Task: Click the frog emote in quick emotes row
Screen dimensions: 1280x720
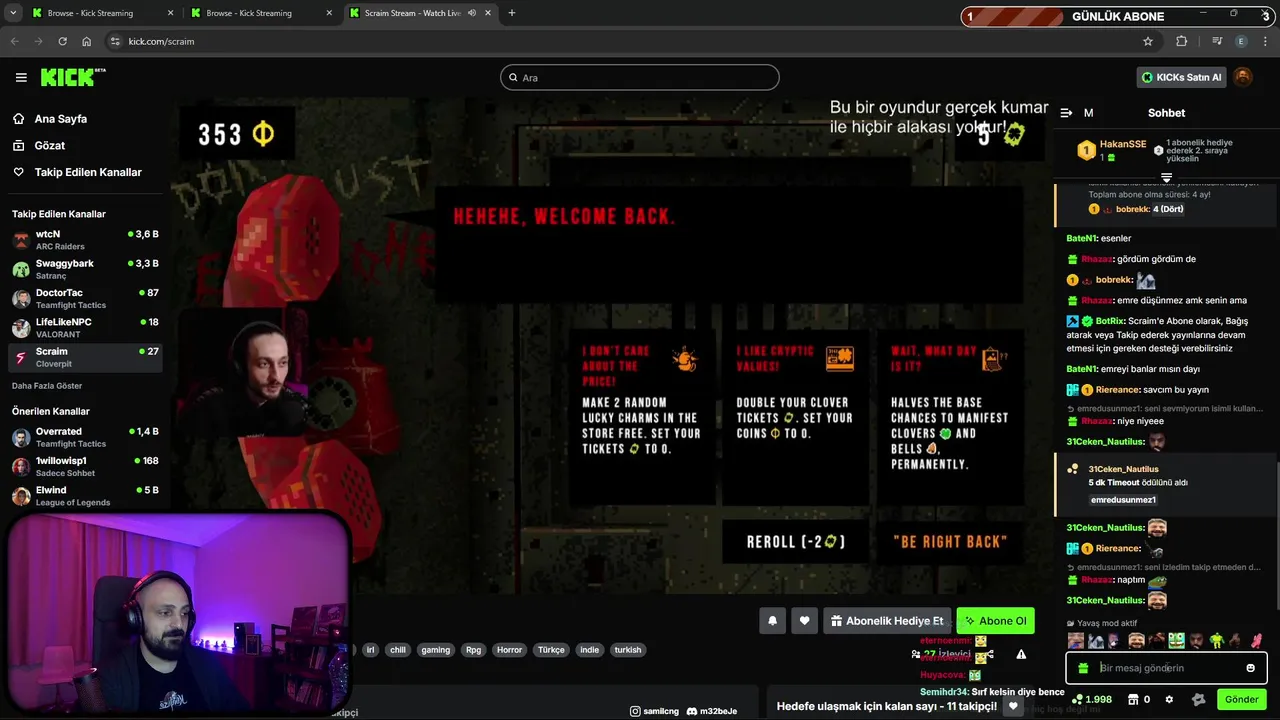Action: [x=1176, y=640]
